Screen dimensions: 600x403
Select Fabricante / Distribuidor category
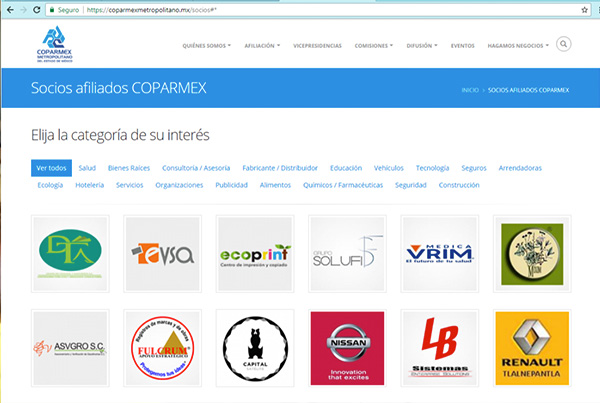click(280, 168)
